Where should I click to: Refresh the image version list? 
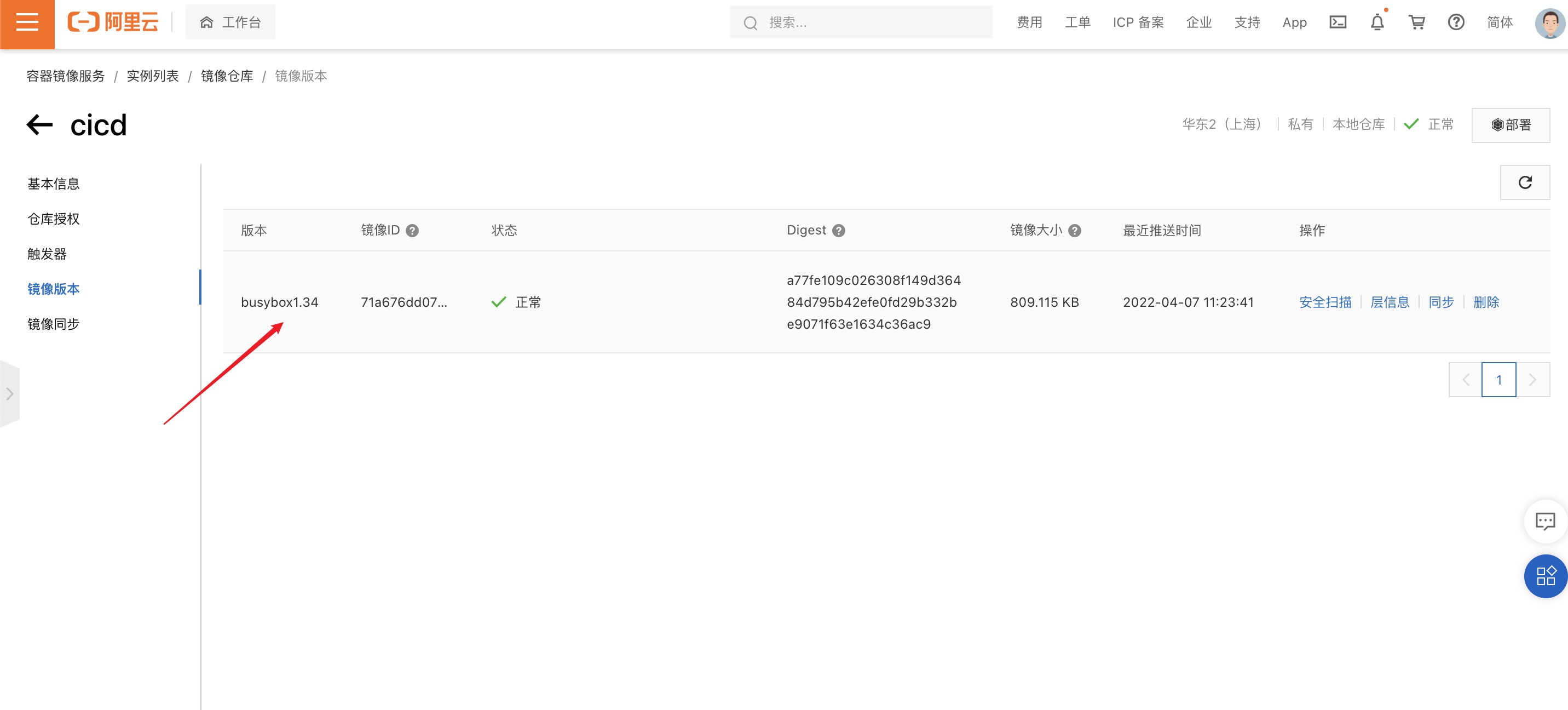1524,182
